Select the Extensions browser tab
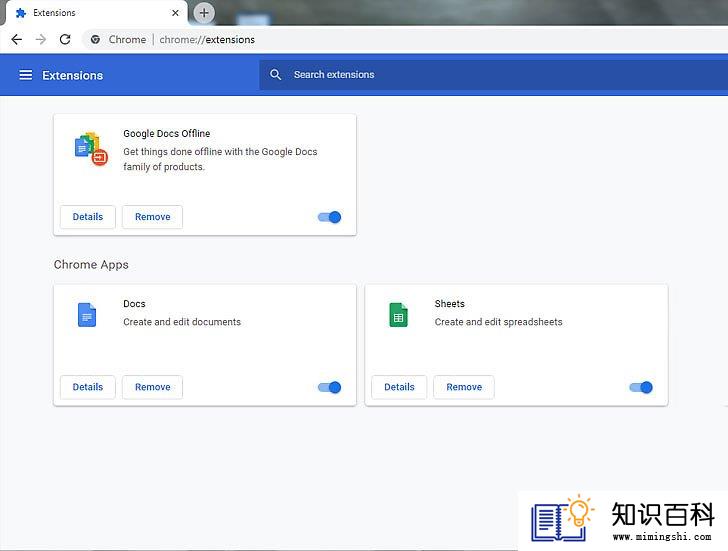 click(x=96, y=13)
